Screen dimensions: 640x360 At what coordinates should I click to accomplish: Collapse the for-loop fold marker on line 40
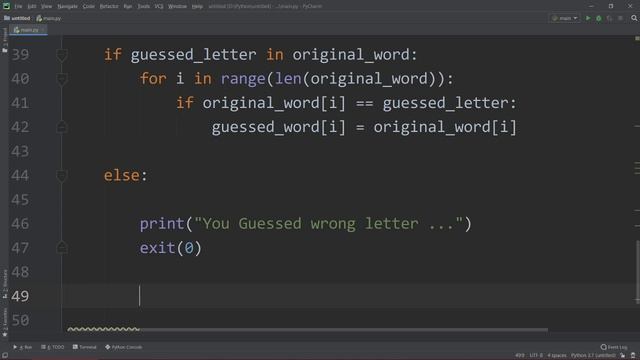pos(62,79)
